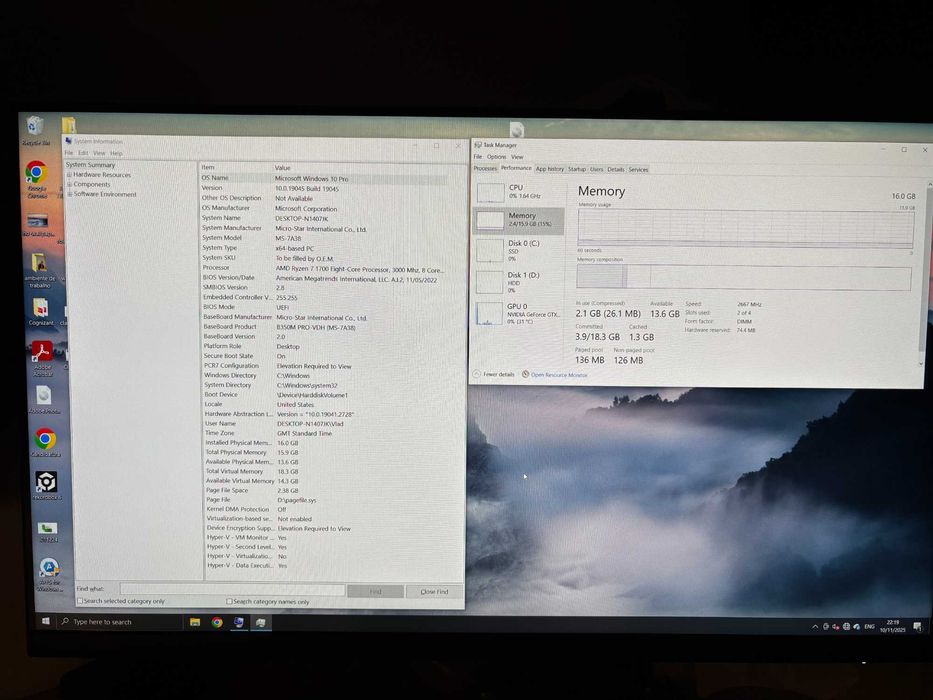
Task: Click the Memory usage graph
Action: pyautogui.click(x=746, y=228)
